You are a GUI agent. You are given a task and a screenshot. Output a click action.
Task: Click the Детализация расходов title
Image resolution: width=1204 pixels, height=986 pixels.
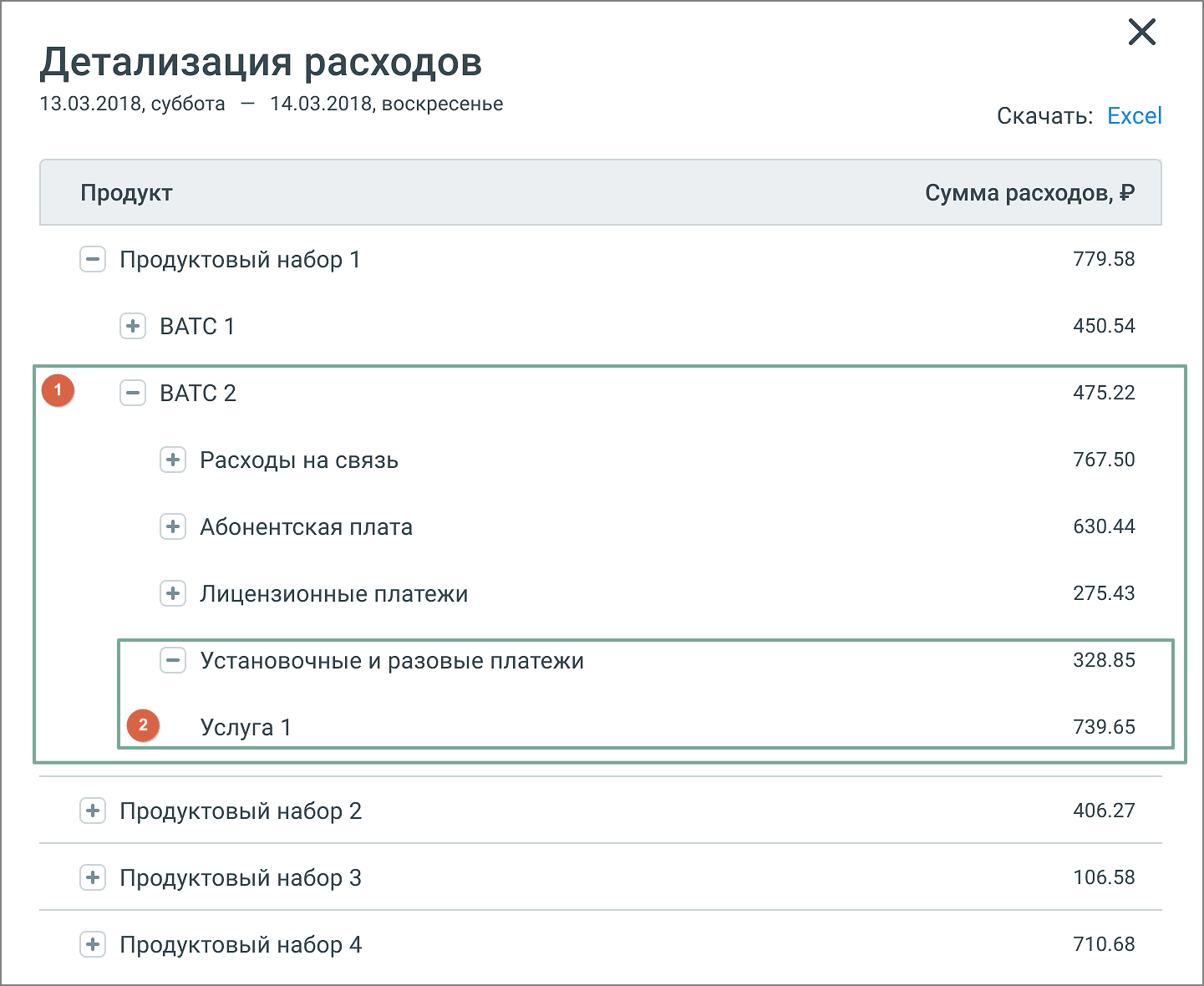pyautogui.click(x=261, y=63)
